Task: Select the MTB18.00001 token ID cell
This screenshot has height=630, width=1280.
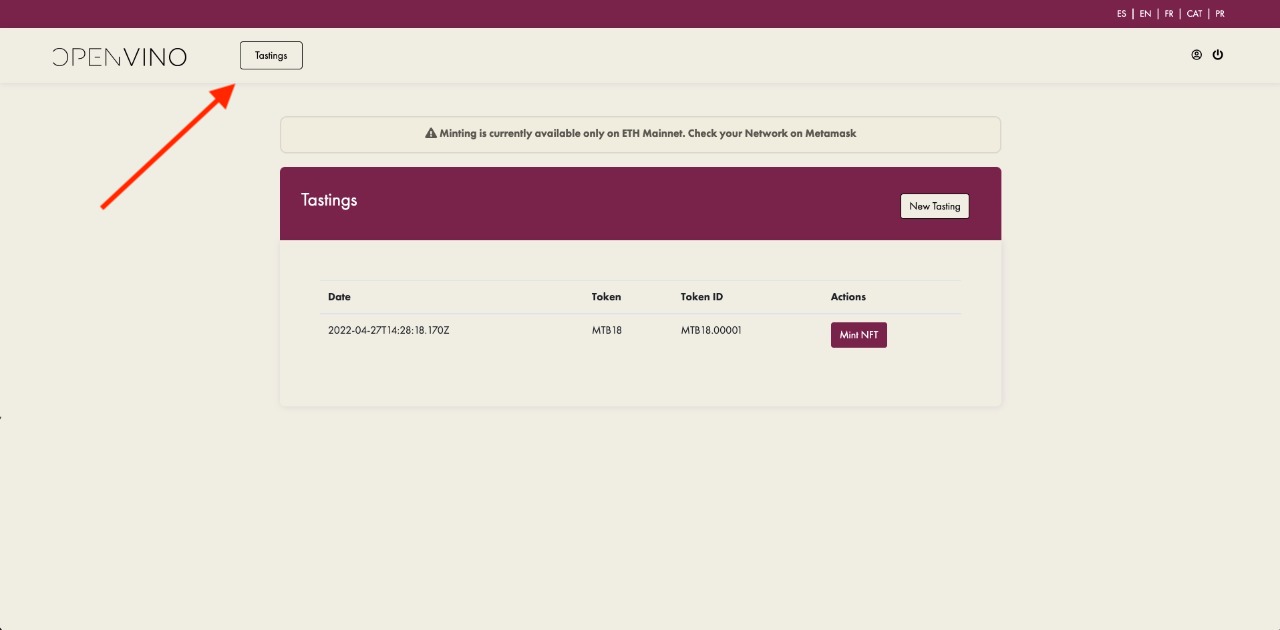Action: click(711, 330)
